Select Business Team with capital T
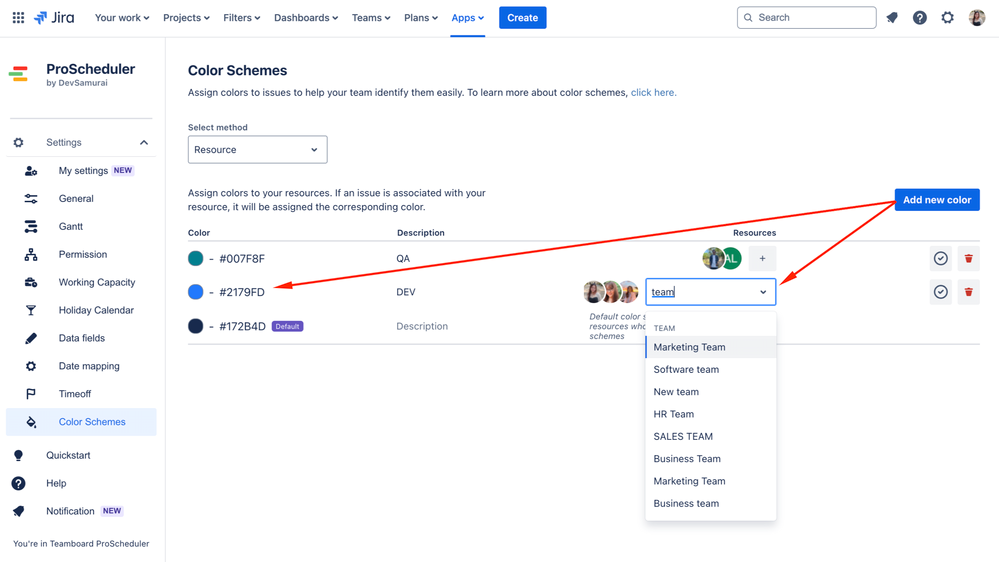Viewport: 999px width, 562px height. tap(710, 459)
